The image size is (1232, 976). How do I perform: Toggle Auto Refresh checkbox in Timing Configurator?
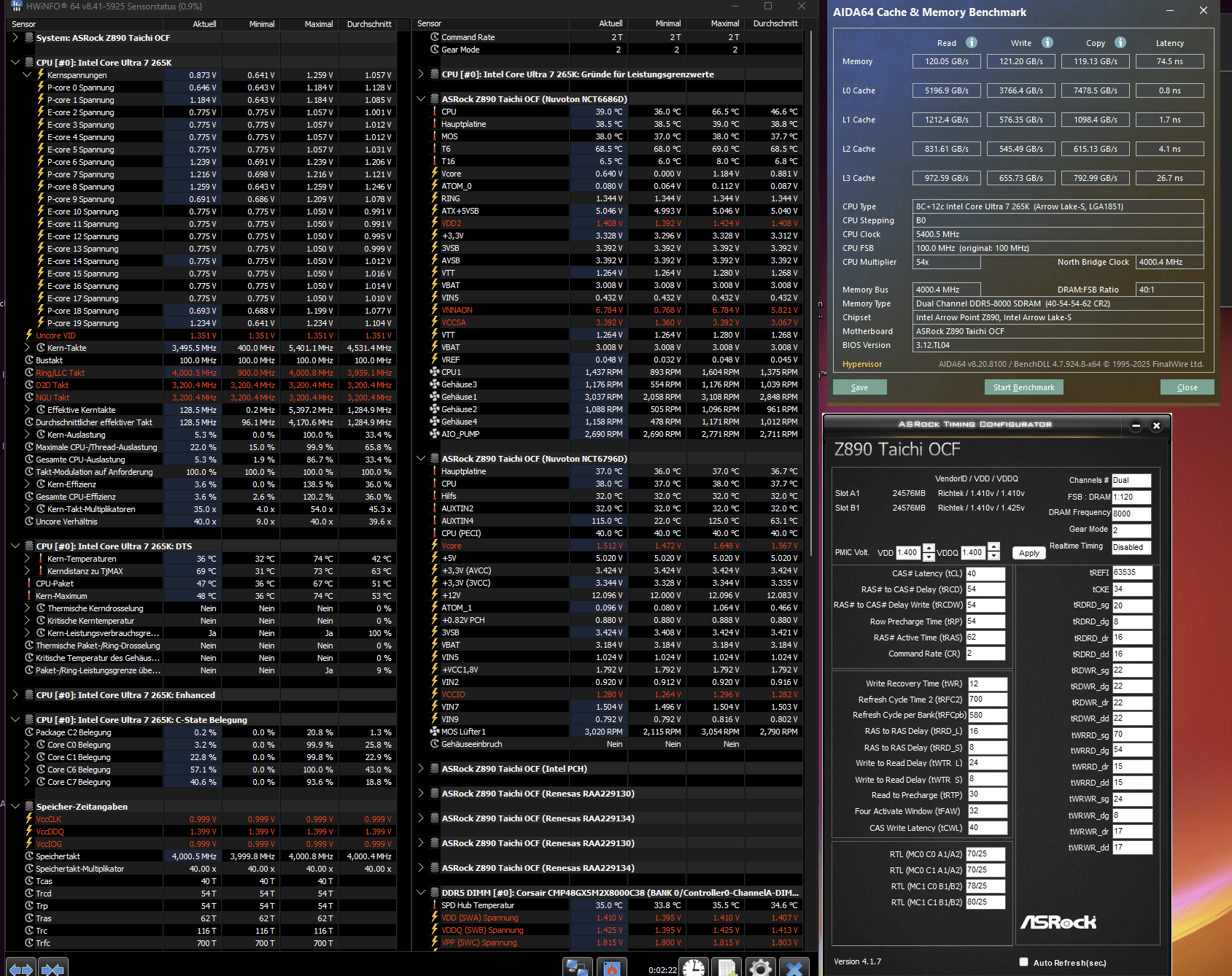(x=1023, y=962)
